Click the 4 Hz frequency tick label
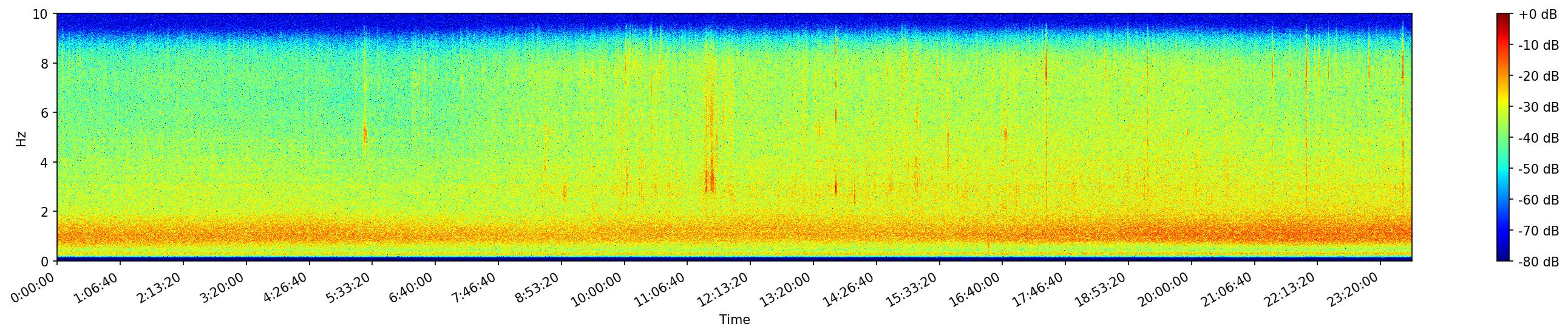This screenshot has width=1568, height=335. 44,162
